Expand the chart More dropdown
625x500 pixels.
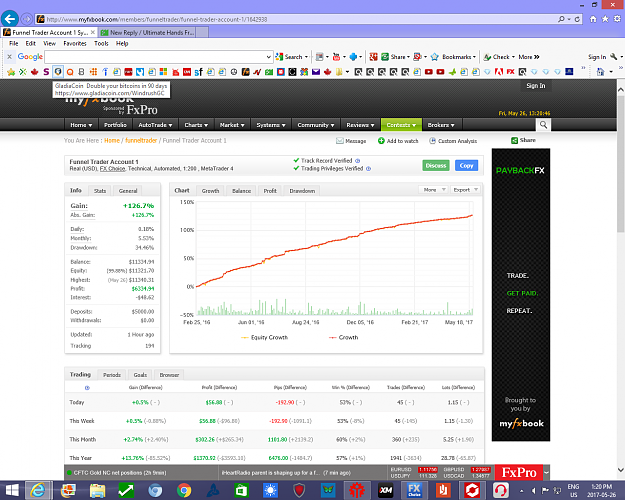[x=433, y=190]
